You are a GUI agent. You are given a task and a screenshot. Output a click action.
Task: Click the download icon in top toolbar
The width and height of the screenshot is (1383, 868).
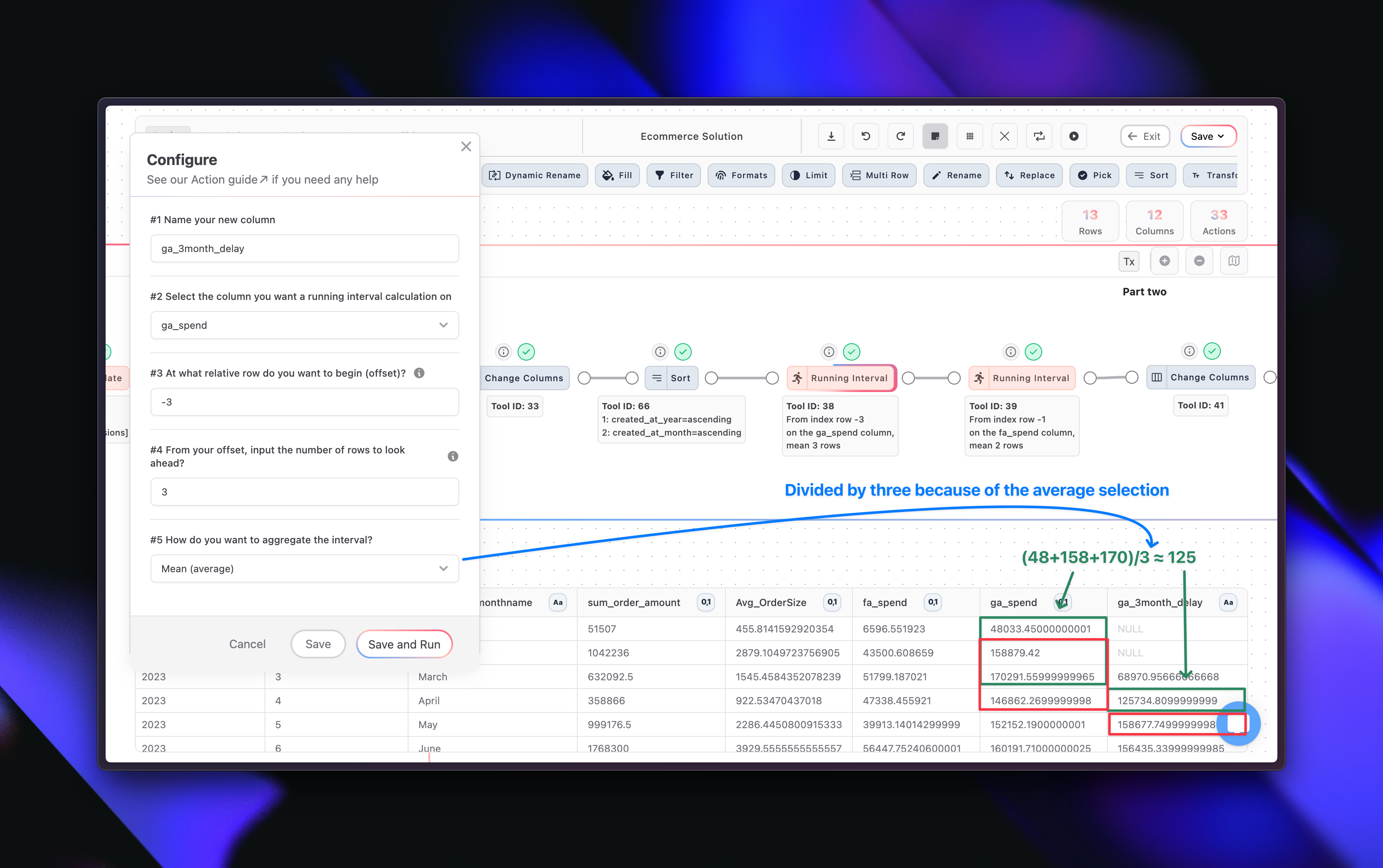(x=831, y=136)
